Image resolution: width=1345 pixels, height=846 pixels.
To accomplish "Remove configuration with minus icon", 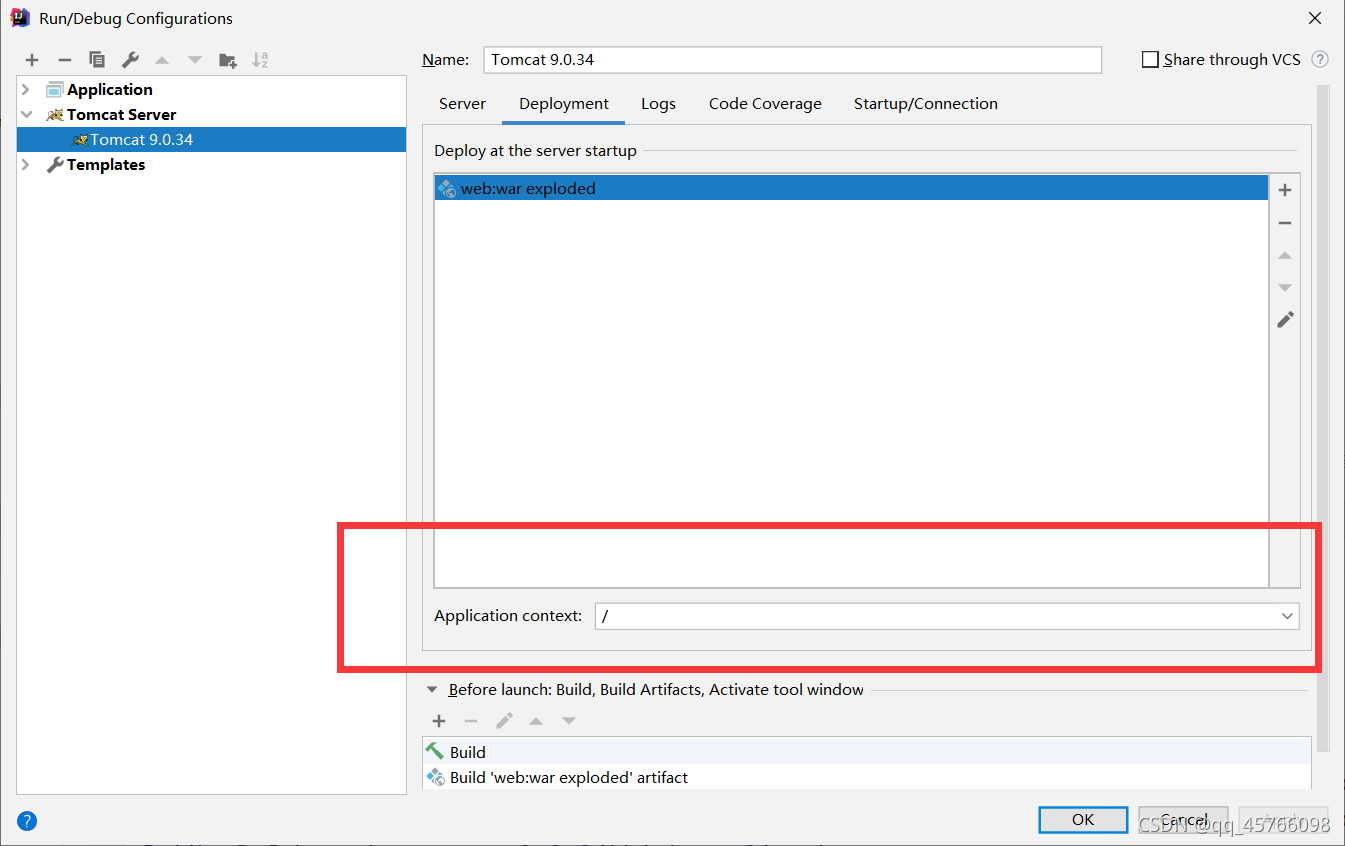I will 64,60.
